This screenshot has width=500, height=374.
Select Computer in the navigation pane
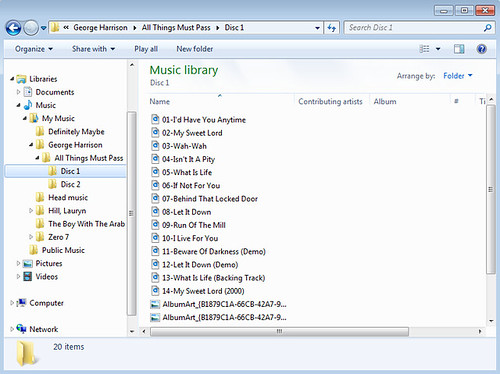point(46,303)
